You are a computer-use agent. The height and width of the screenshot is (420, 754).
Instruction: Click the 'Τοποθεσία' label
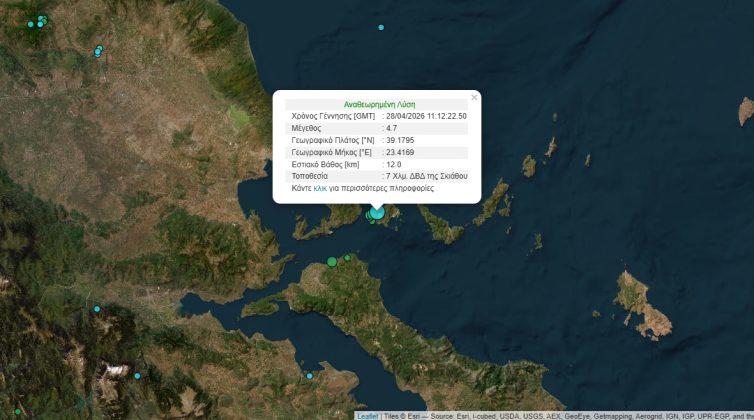pyautogui.click(x=310, y=176)
